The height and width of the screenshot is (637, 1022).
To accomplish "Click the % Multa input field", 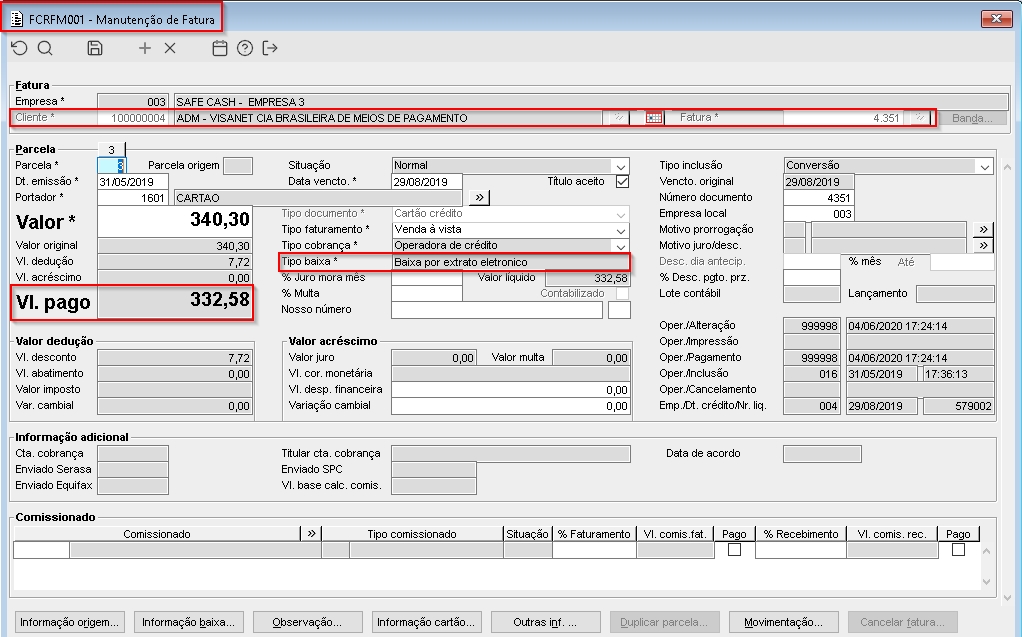I will point(427,293).
